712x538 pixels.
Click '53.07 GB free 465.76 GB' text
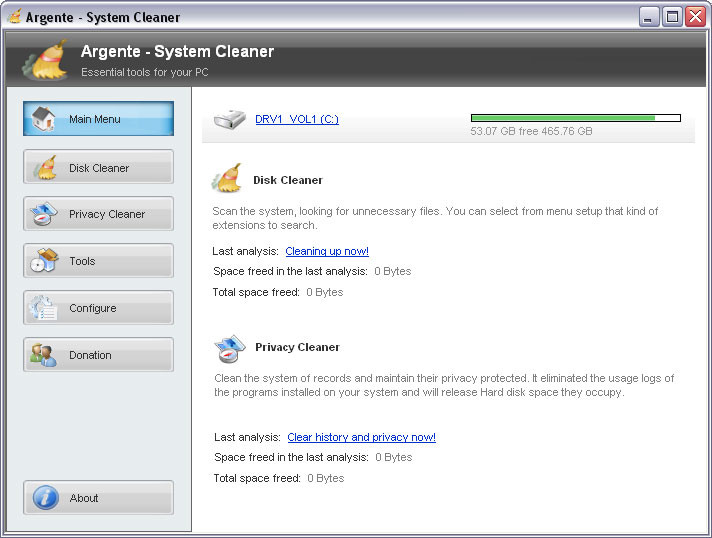tap(531, 131)
